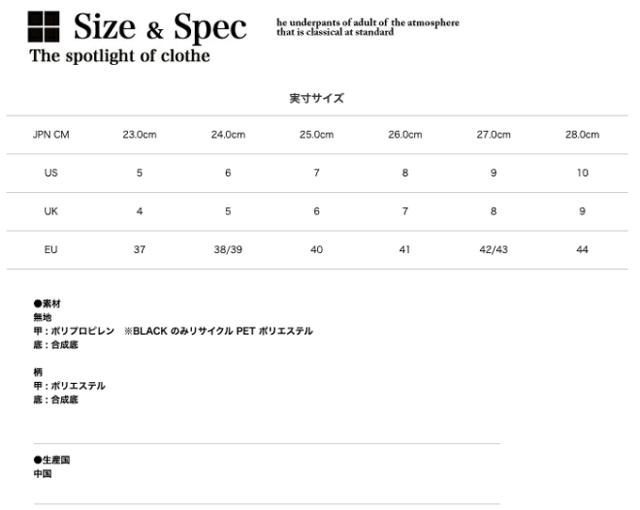The height and width of the screenshot is (510, 640).
Task: Click the "Size & Spec" heading
Action: [x=159, y=27]
